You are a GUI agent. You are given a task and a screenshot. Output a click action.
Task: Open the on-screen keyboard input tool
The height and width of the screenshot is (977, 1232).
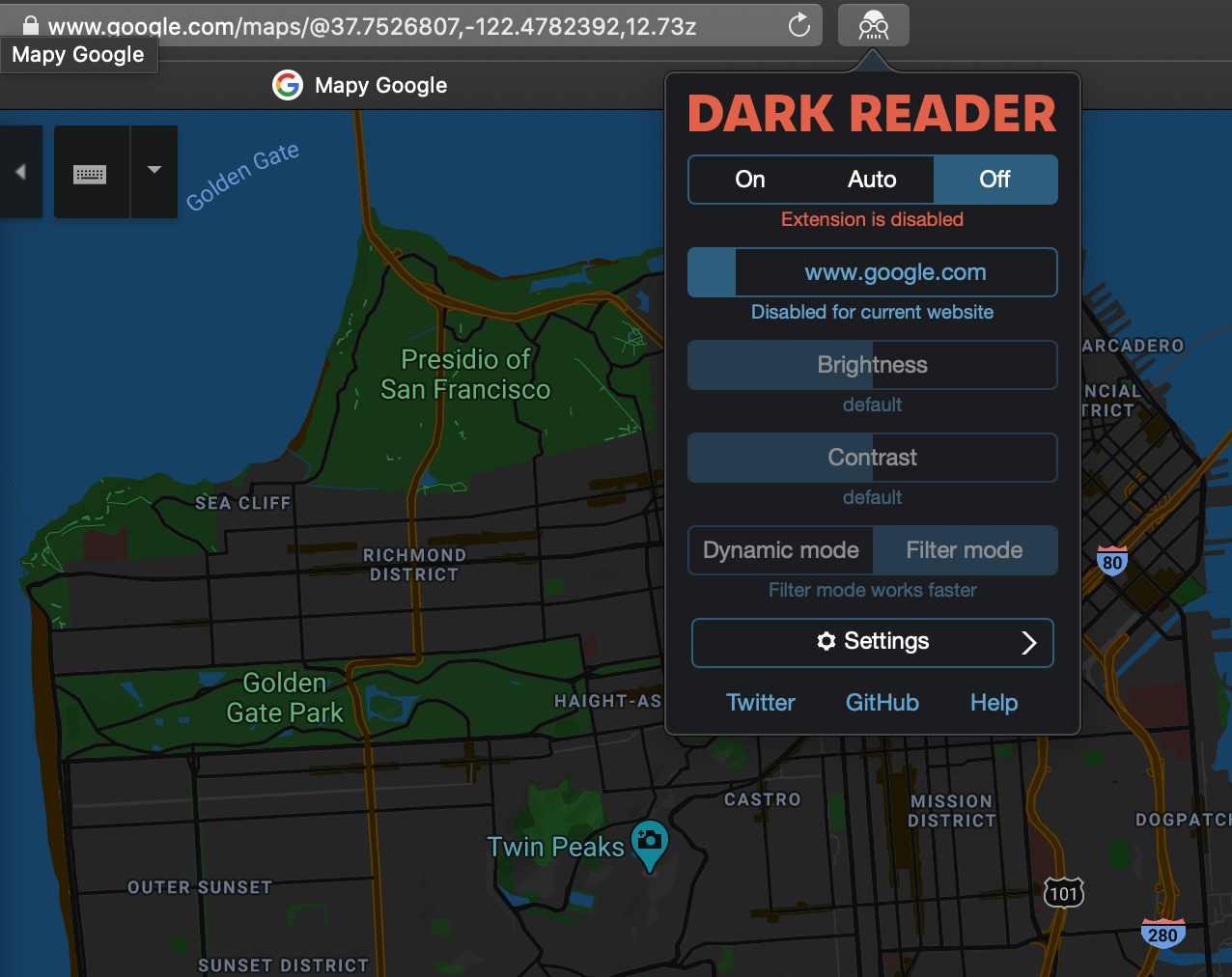click(x=91, y=174)
